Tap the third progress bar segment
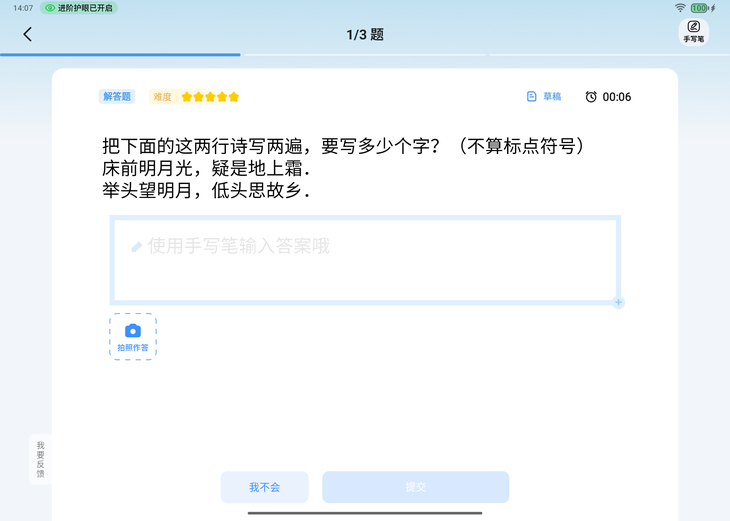 click(x=609, y=55)
